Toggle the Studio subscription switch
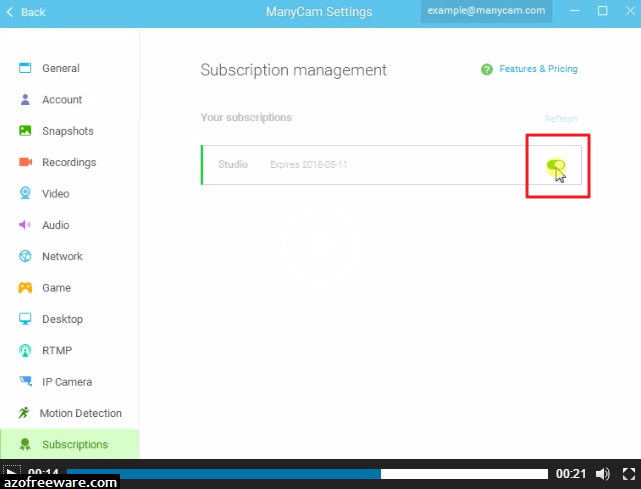This screenshot has height=489, width=641. pos(556,165)
